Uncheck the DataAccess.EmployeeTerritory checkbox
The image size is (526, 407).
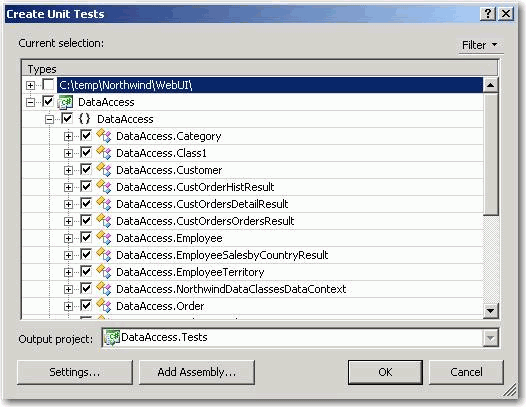(86, 271)
